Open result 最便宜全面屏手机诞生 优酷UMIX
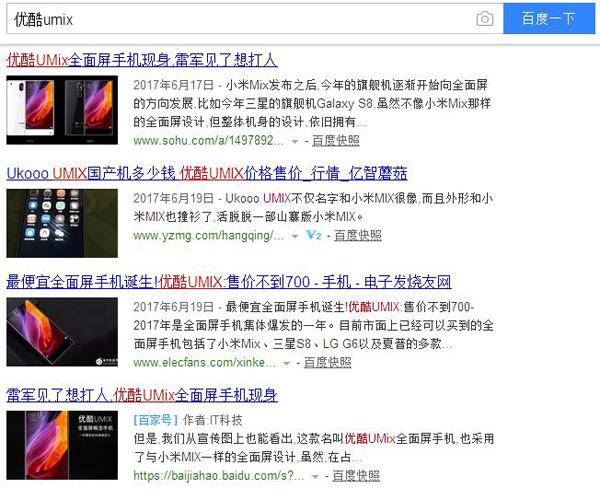Image resolution: width=600 pixels, height=500 pixels. [229, 282]
